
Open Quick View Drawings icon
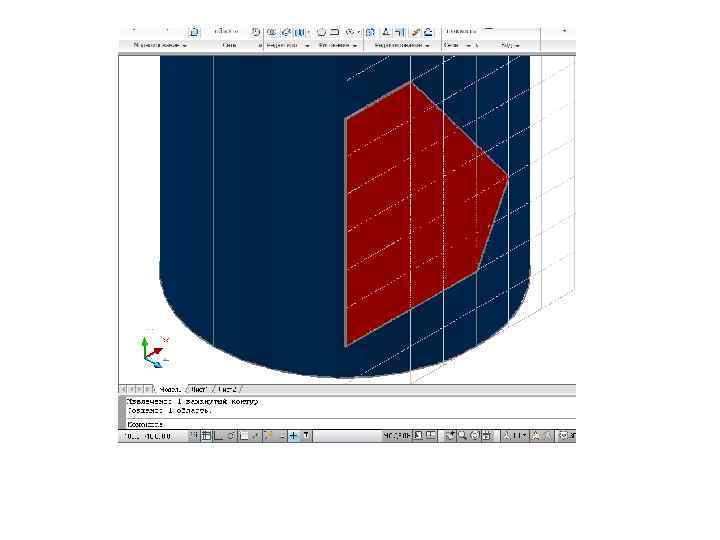click(x=431, y=435)
